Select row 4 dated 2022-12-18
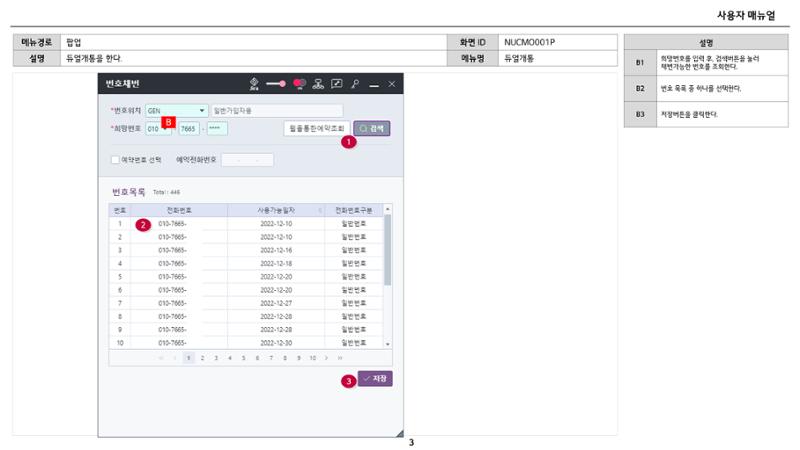The image size is (800, 450). (x=246, y=263)
